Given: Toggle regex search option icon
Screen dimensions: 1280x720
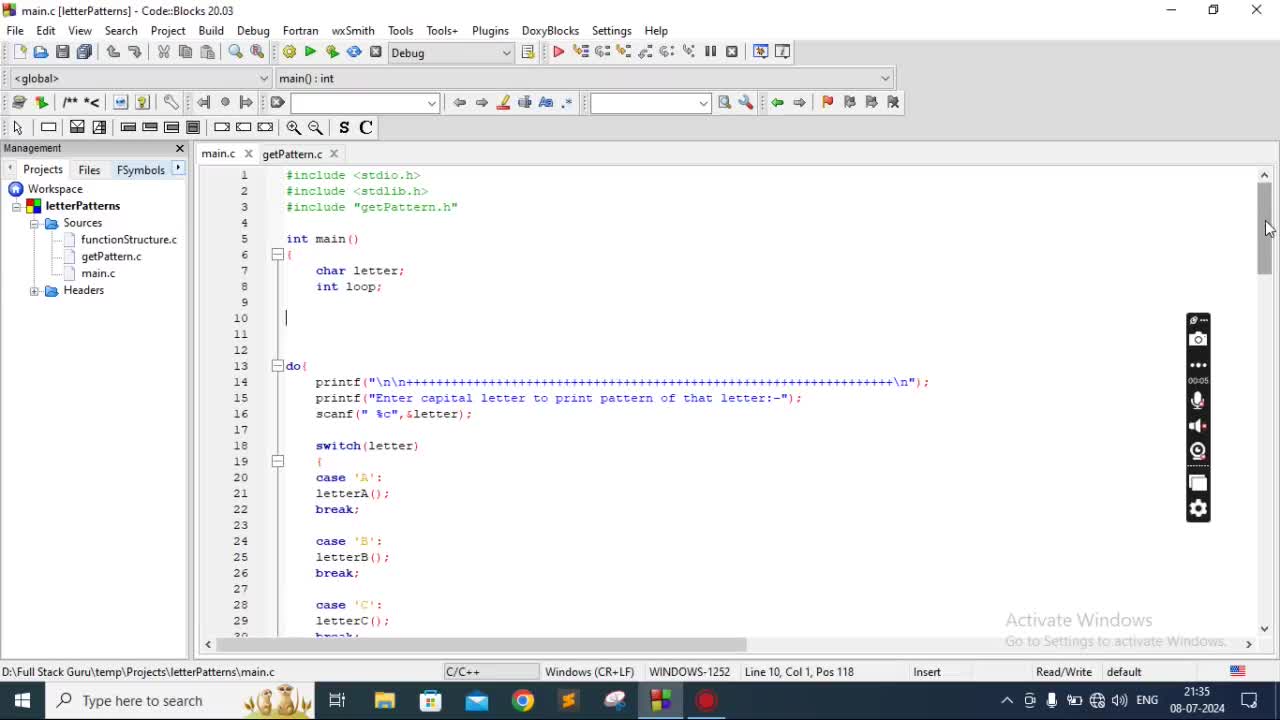Looking at the screenshot, I should [x=567, y=102].
